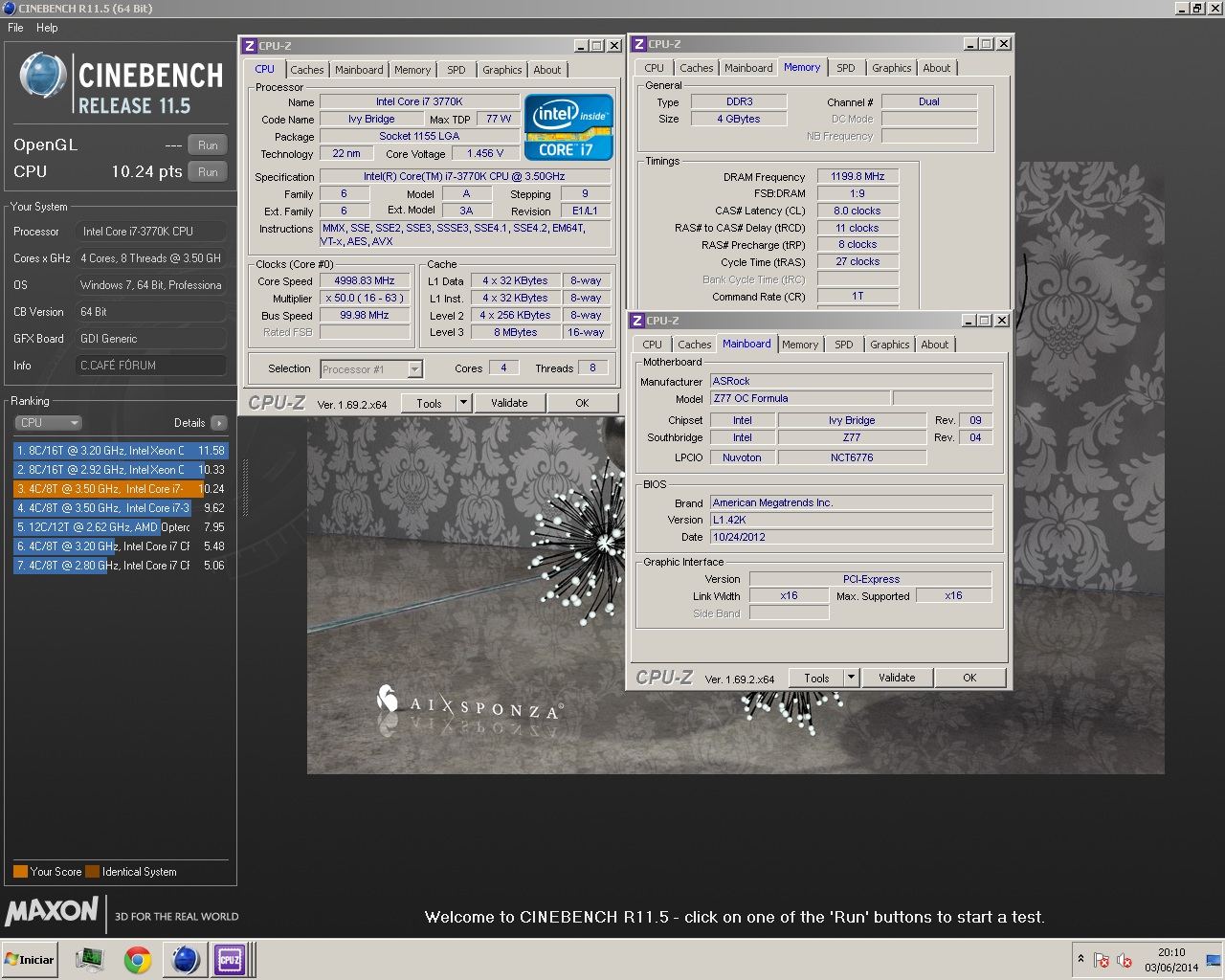Switch to SPD tab in CPU window

tap(457, 70)
